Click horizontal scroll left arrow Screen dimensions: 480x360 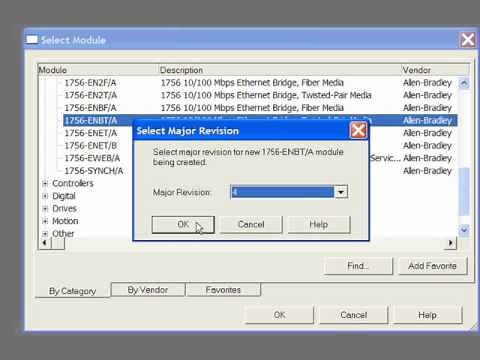[45, 243]
